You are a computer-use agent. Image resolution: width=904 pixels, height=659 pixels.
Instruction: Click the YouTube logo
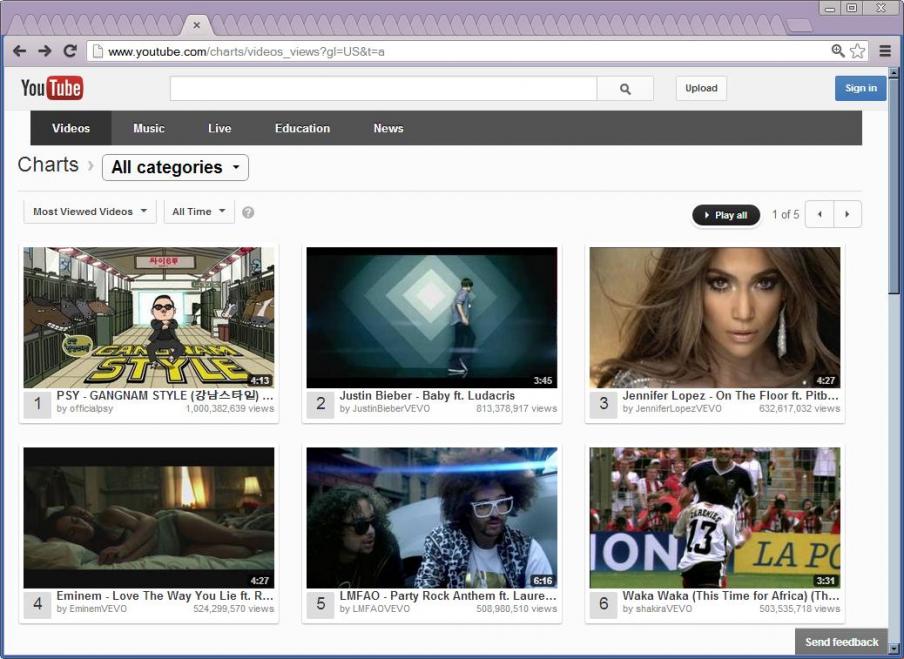[x=52, y=88]
